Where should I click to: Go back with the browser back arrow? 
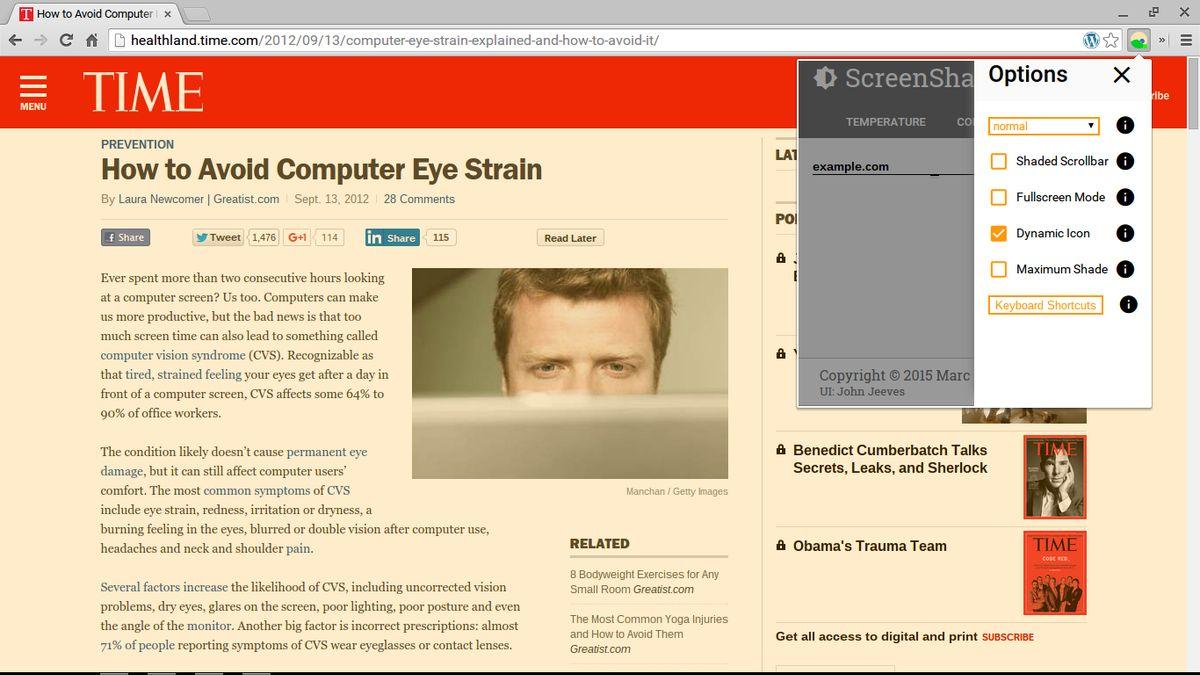point(15,40)
